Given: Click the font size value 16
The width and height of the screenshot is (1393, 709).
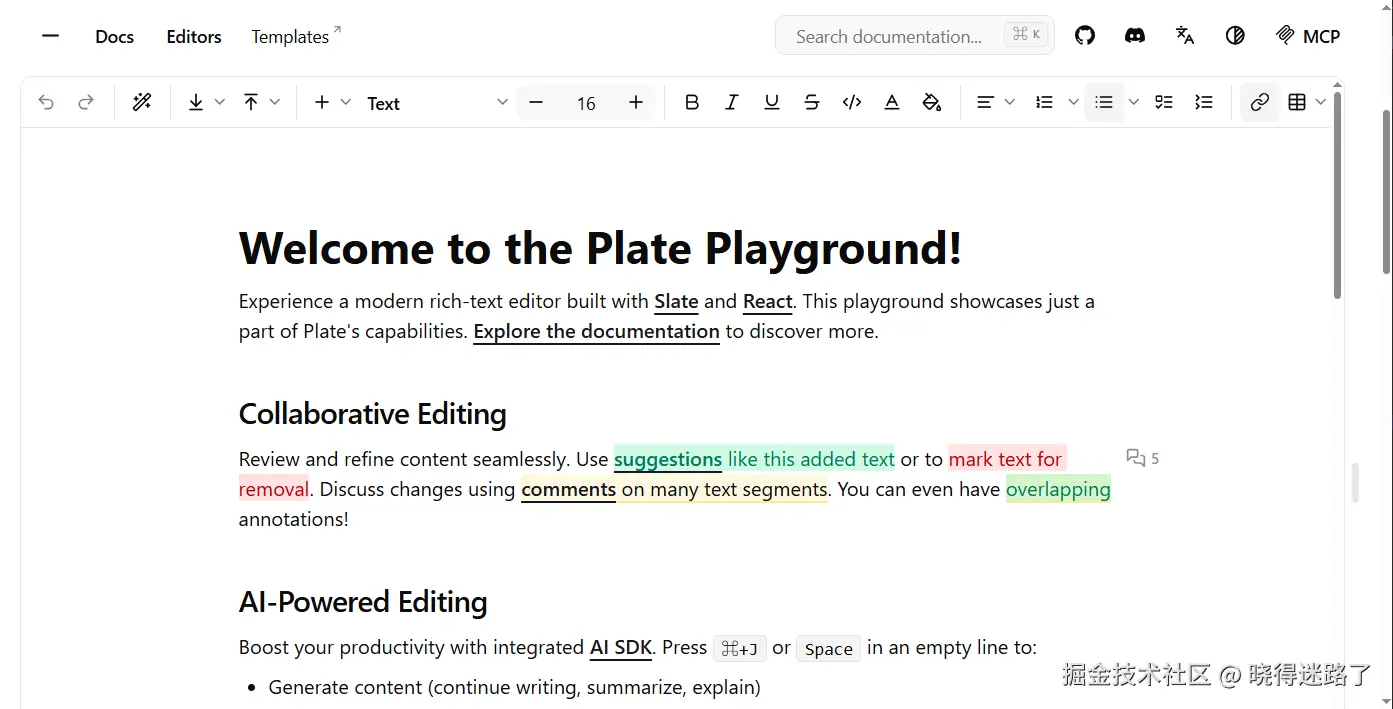Looking at the screenshot, I should (586, 103).
